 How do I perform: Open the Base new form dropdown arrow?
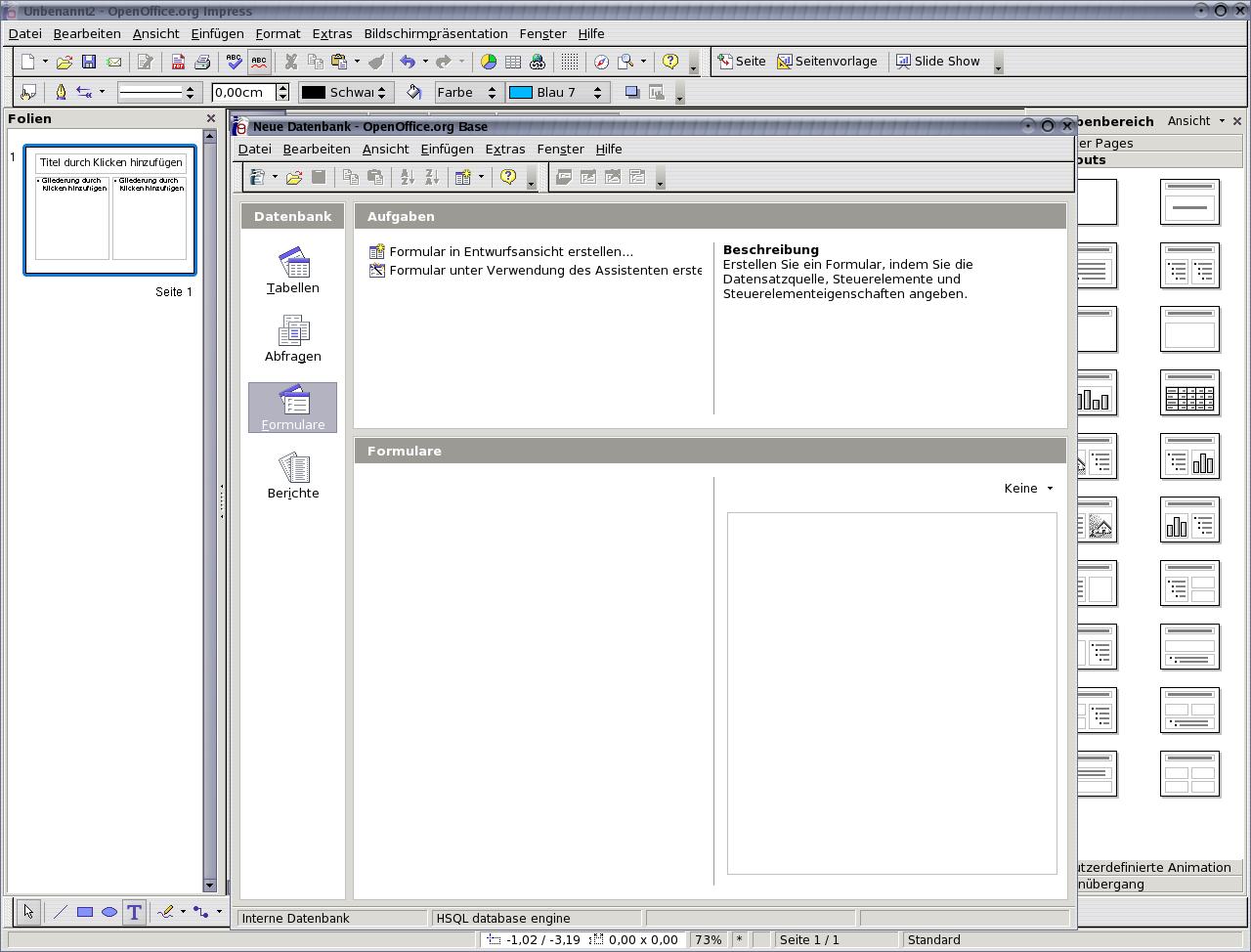coord(481,177)
